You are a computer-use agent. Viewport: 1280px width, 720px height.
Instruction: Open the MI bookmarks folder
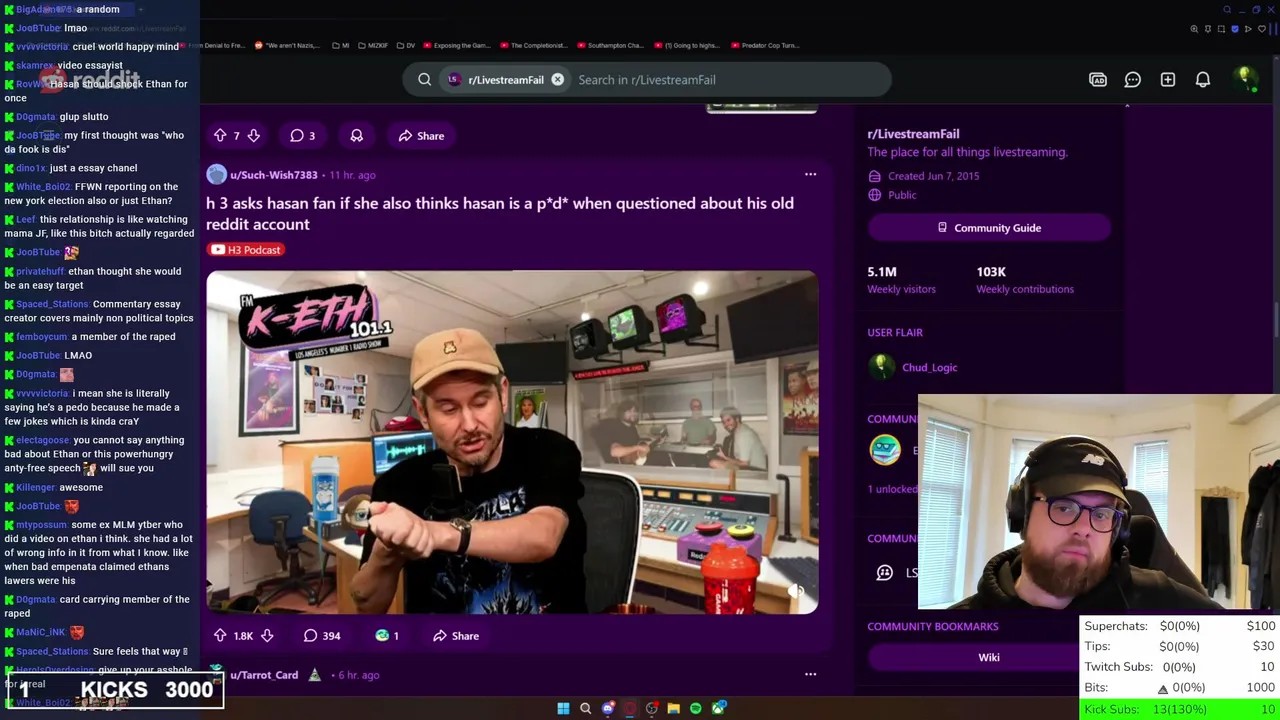click(x=341, y=45)
